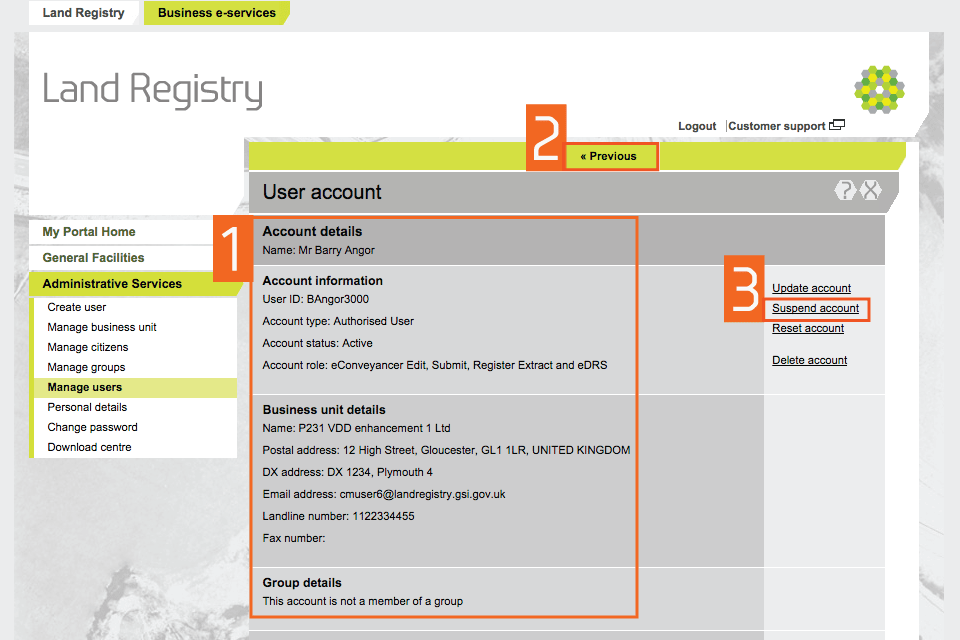The height and width of the screenshot is (640, 960).
Task: Open Change password page
Action: coord(92,427)
